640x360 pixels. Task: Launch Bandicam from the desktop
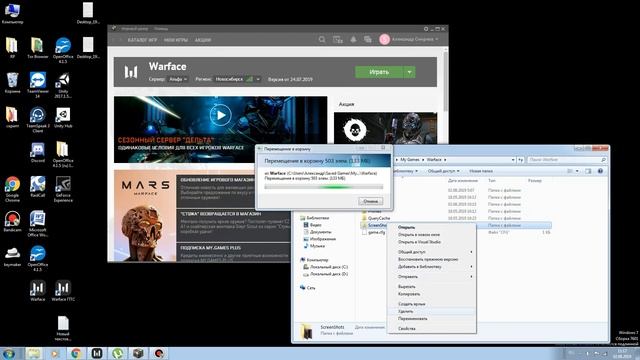click(x=12, y=222)
